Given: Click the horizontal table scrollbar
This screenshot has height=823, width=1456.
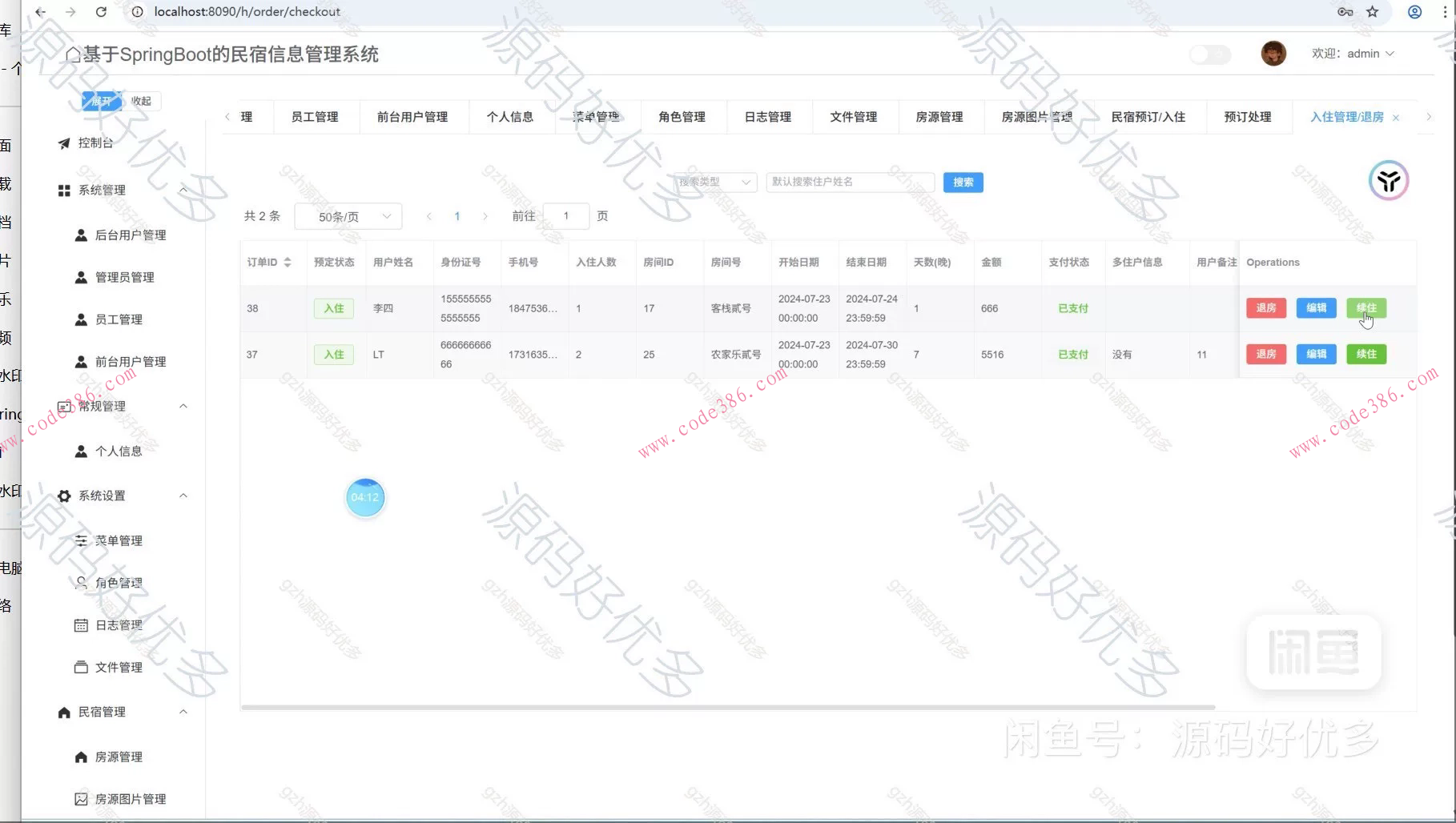Looking at the screenshot, I should pos(728,708).
